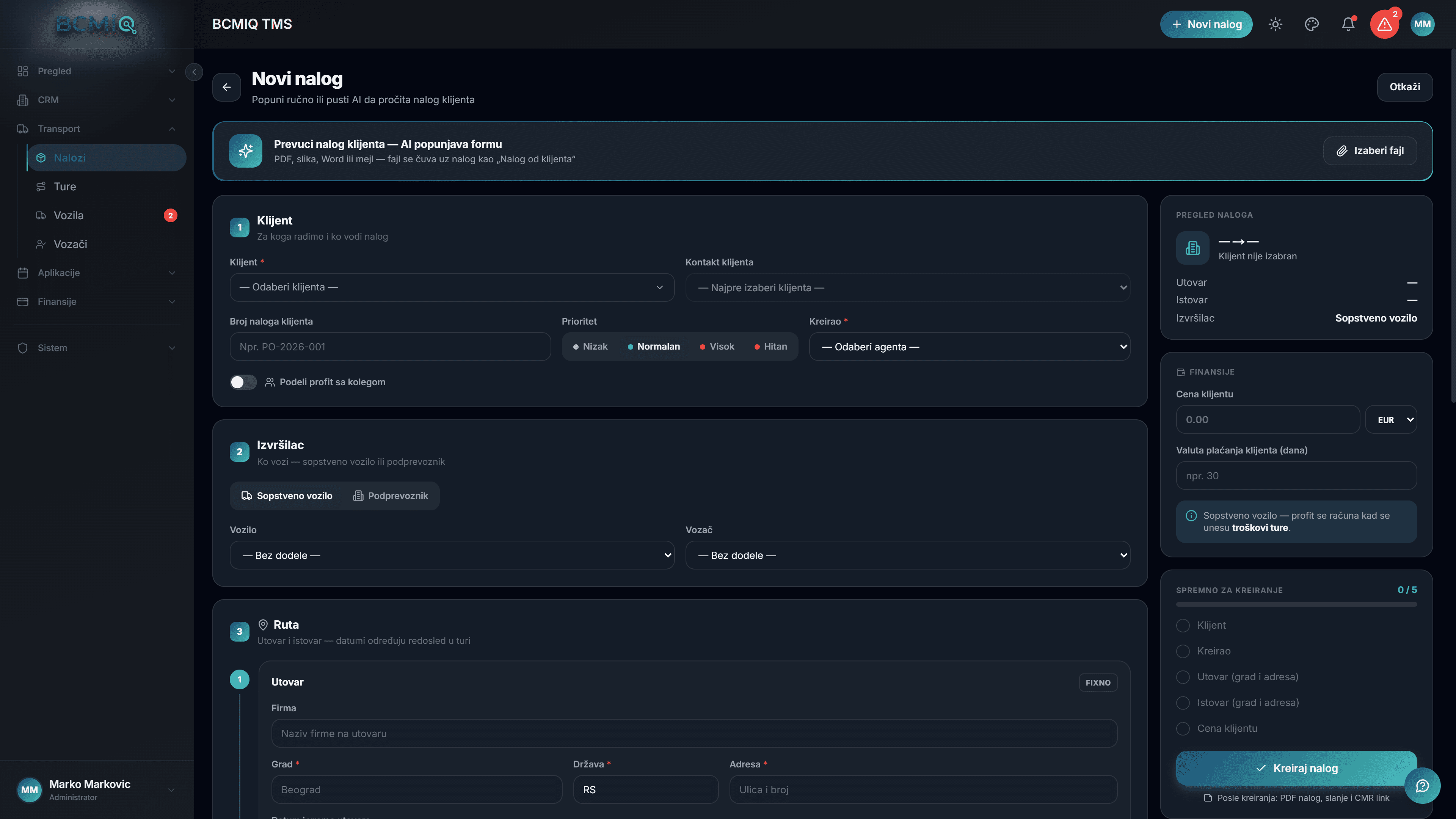Set priority to Normalan
Image resolution: width=1456 pixels, height=819 pixels.
[654, 347]
